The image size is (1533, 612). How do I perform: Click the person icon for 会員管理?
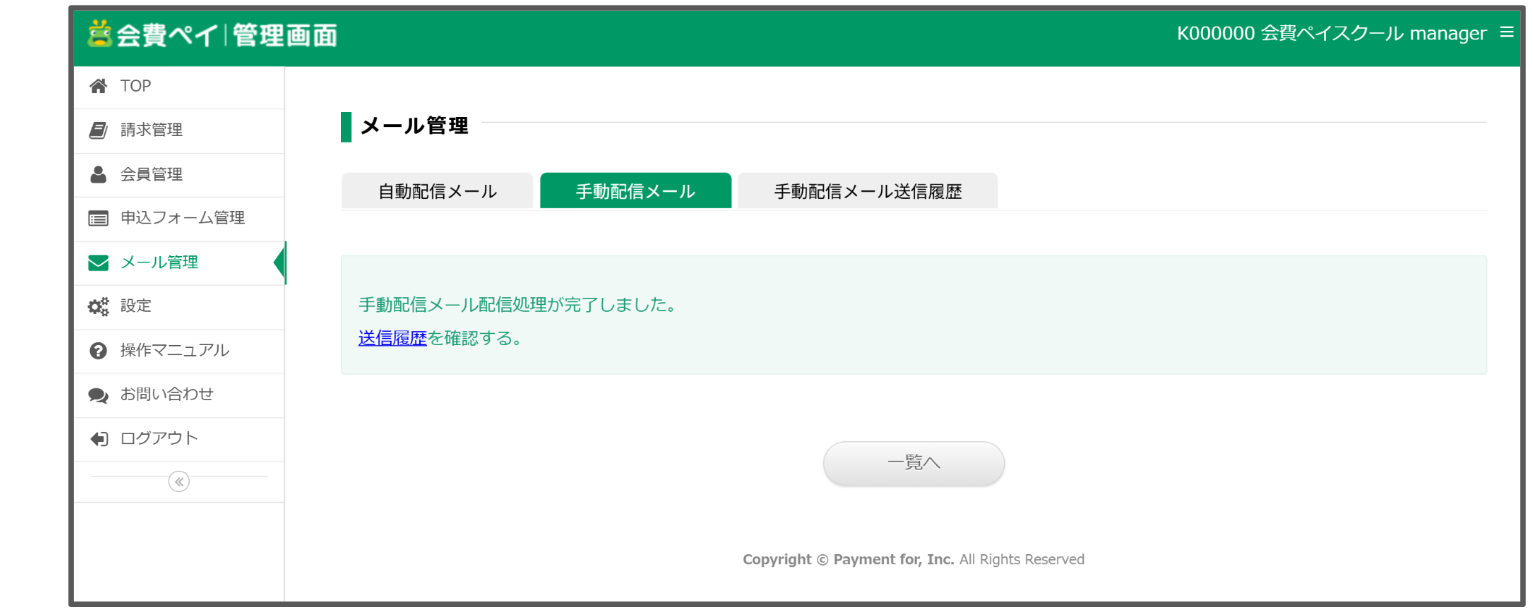point(98,174)
